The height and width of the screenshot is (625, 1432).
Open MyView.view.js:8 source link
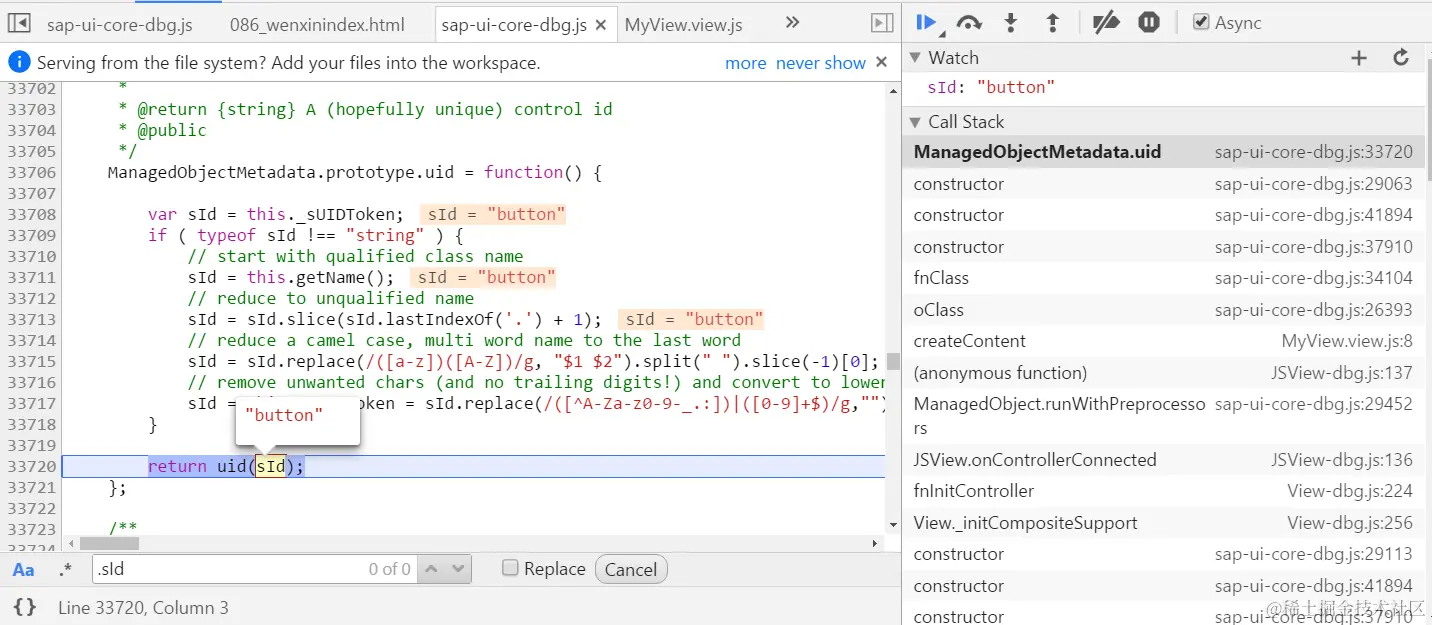[1347, 342]
